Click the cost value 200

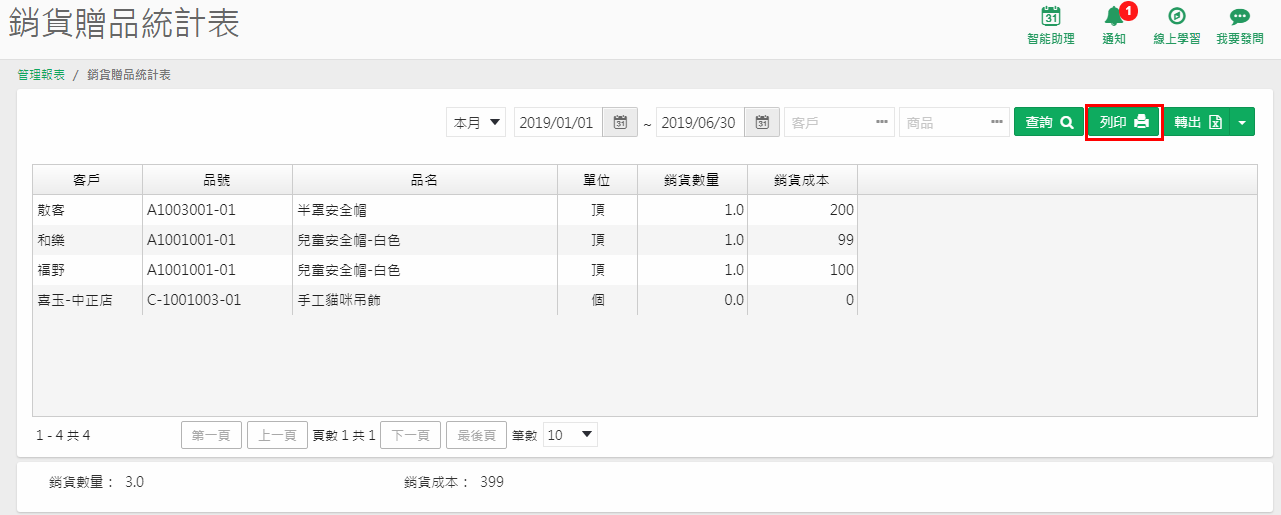click(842, 210)
